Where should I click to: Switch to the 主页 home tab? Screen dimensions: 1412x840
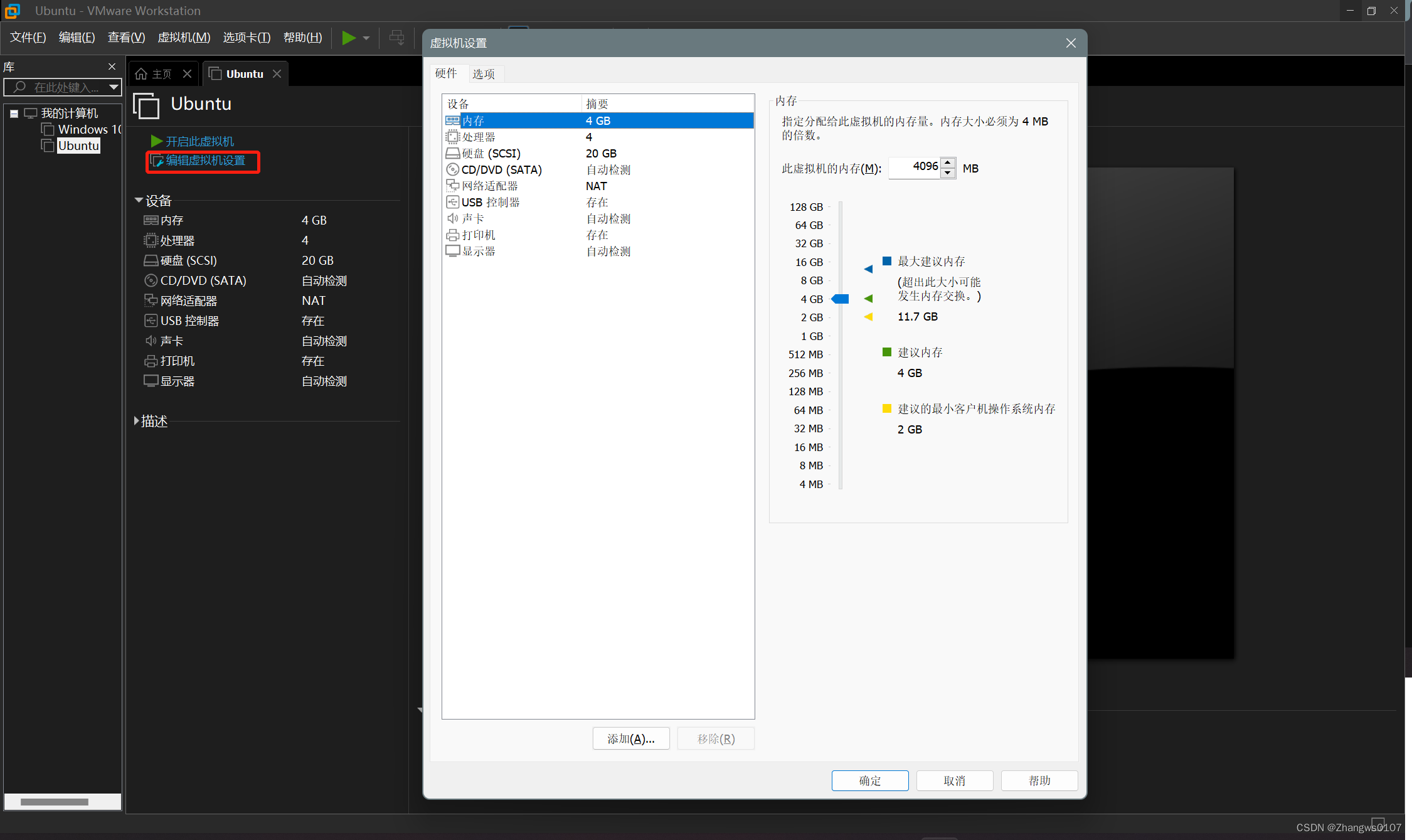(x=154, y=74)
